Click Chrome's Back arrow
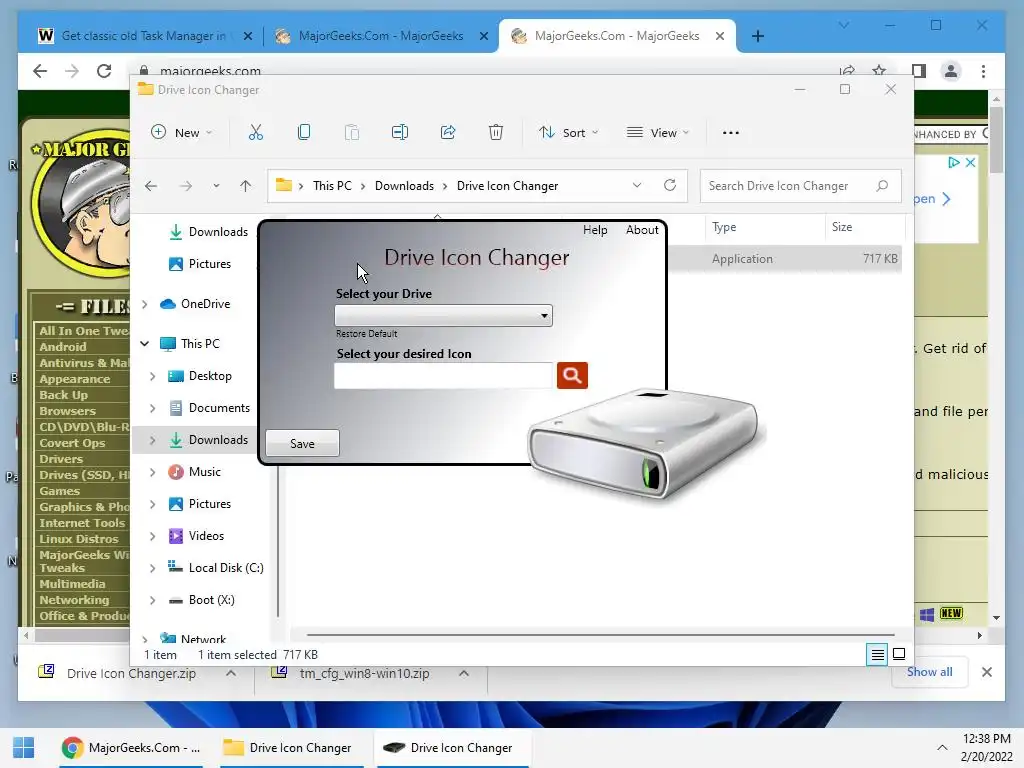 point(40,71)
